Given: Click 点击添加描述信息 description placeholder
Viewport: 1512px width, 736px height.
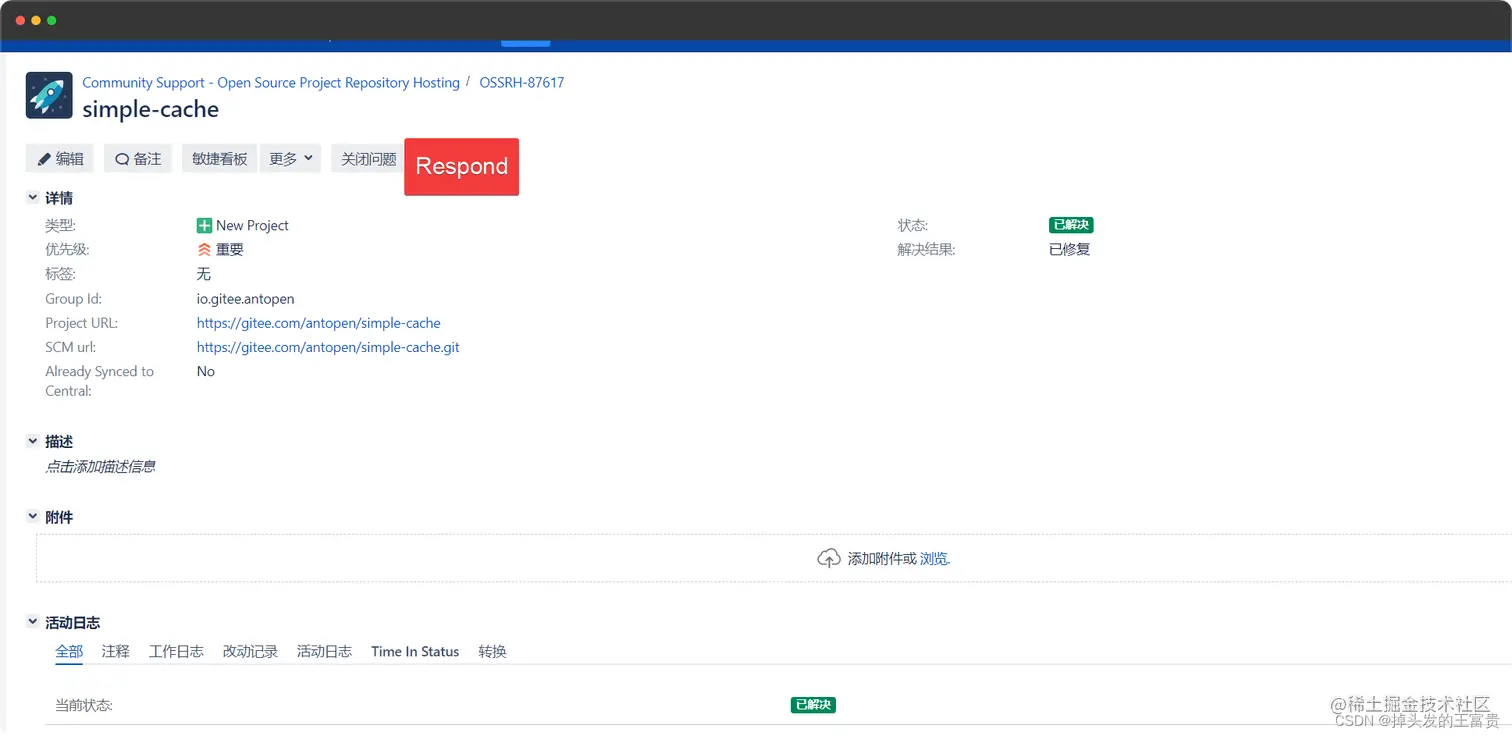Looking at the screenshot, I should [100, 466].
